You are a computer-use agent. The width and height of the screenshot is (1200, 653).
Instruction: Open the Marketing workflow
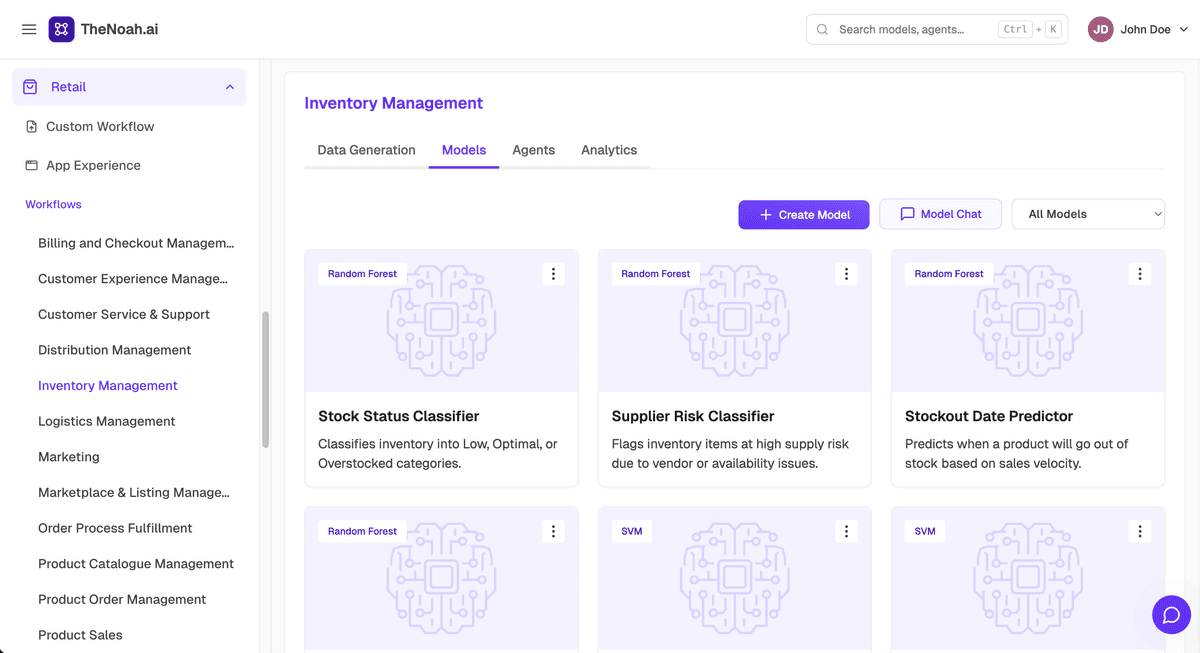pos(69,457)
